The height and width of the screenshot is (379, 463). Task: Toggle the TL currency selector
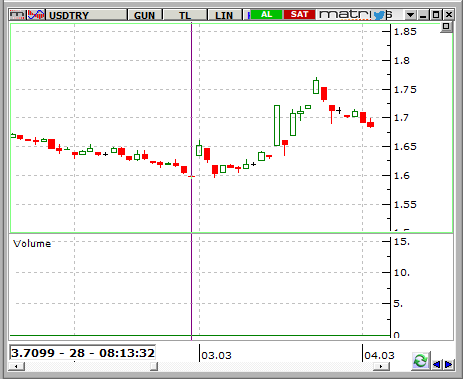185,15
